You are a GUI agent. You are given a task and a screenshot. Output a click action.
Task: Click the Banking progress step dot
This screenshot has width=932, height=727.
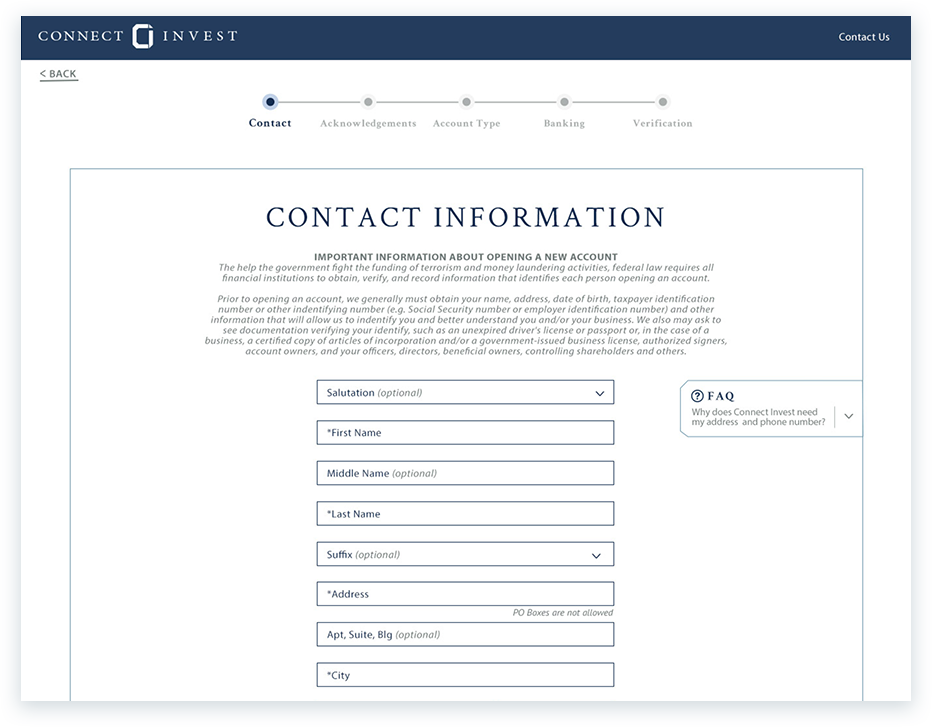[564, 102]
